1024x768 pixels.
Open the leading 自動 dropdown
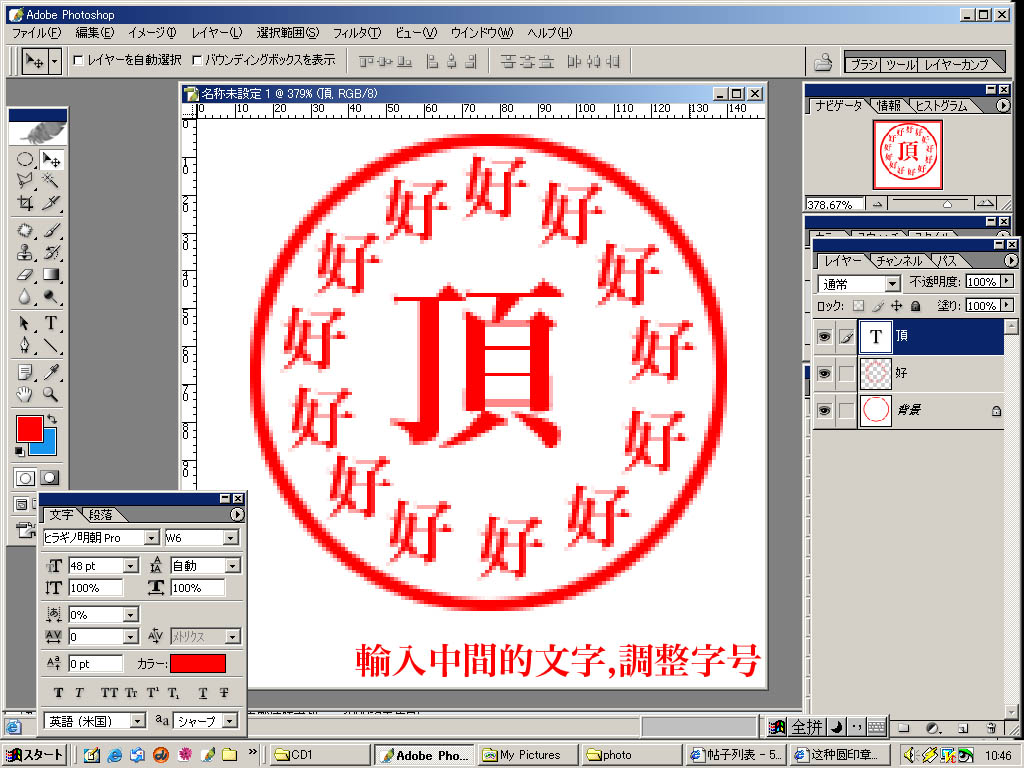point(232,566)
